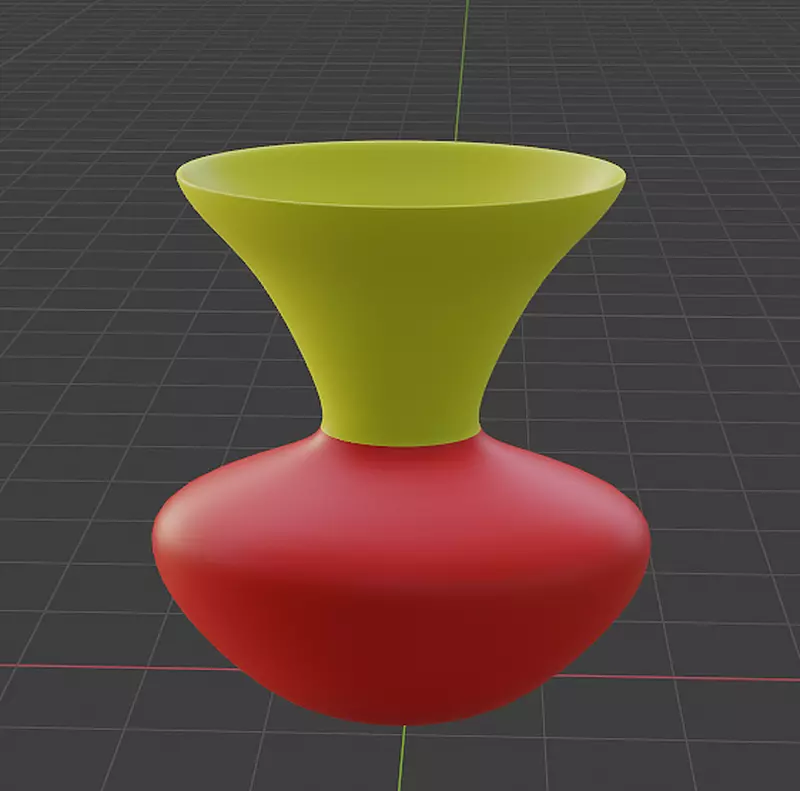Image resolution: width=800 pixels, height=791 pixels.
Task: Click the inner rim opening of the vase
Action: click(403, 174)
